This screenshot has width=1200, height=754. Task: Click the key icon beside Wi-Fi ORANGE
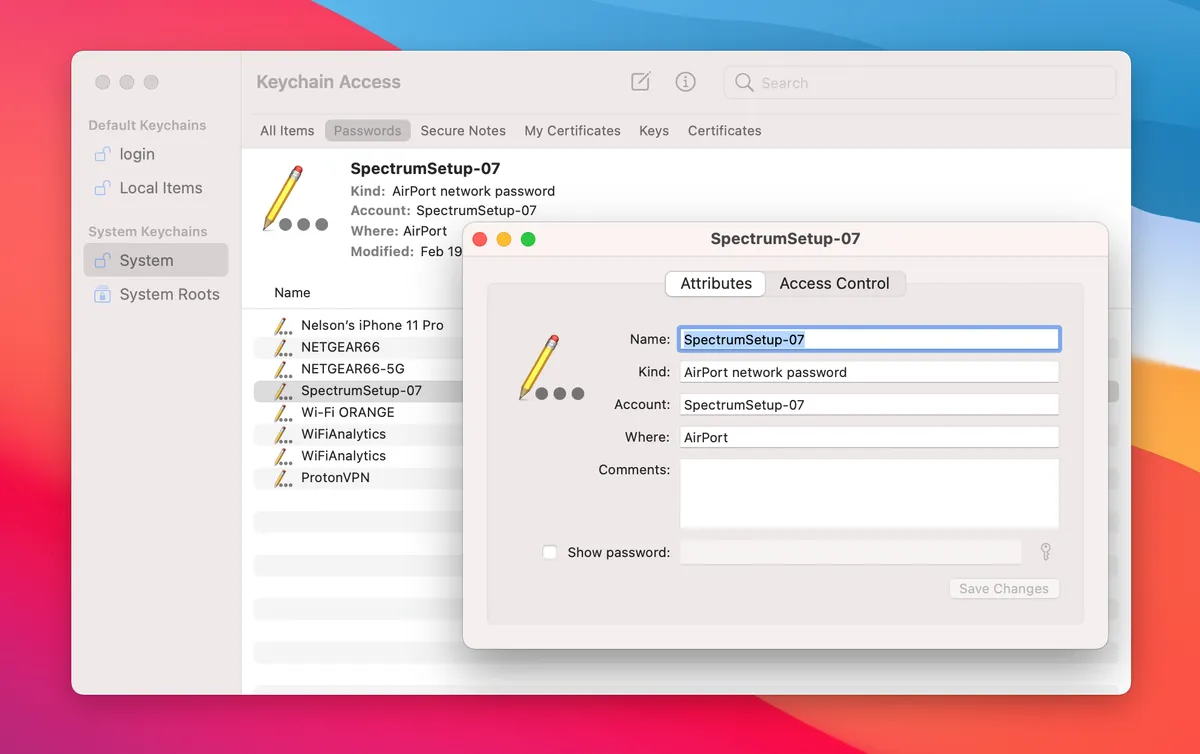281,412
